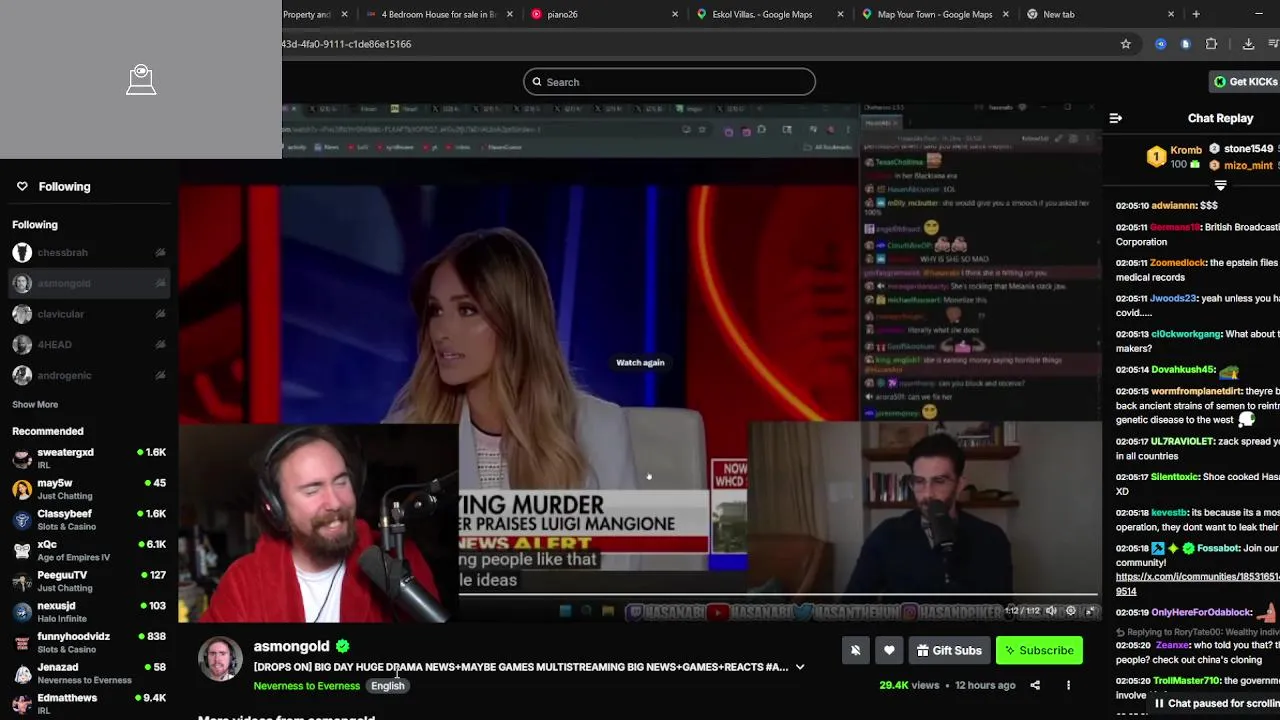
Task: Click the Kick search field
Action: click(x=669, y=82)
